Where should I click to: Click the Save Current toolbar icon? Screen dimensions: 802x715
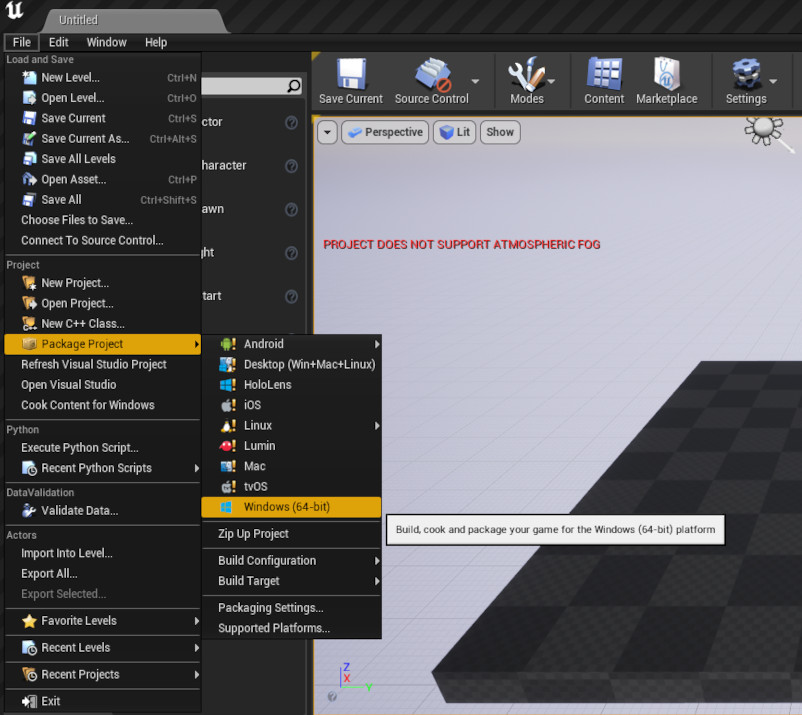click(351, 74)
